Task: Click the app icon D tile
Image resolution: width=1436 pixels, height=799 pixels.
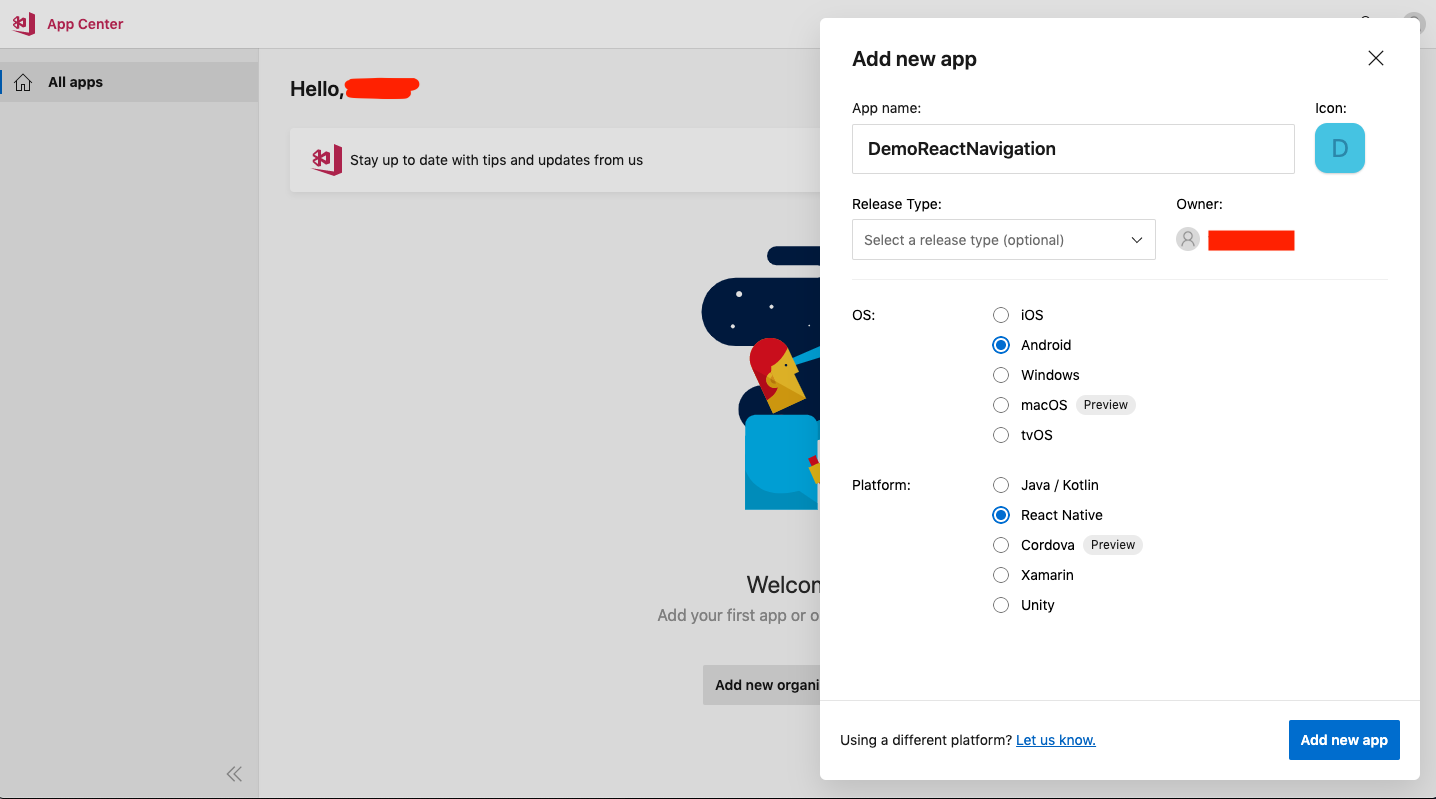Action: tap(1339, 149)
